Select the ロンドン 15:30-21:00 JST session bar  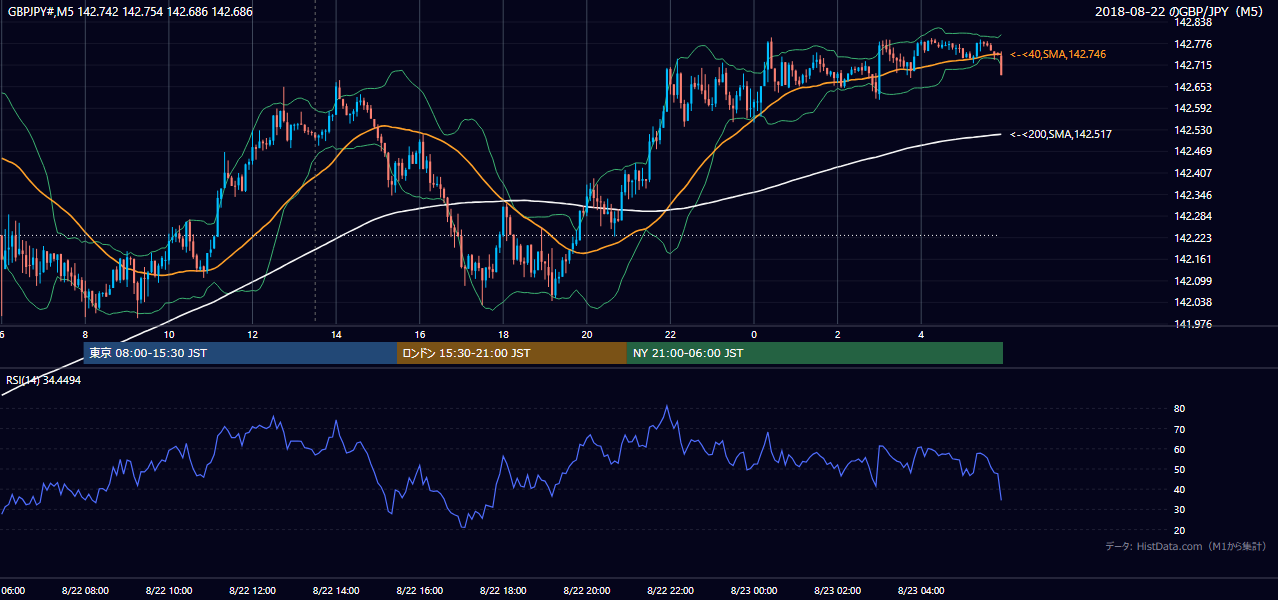pyautogui.click(x=512, y=353)
